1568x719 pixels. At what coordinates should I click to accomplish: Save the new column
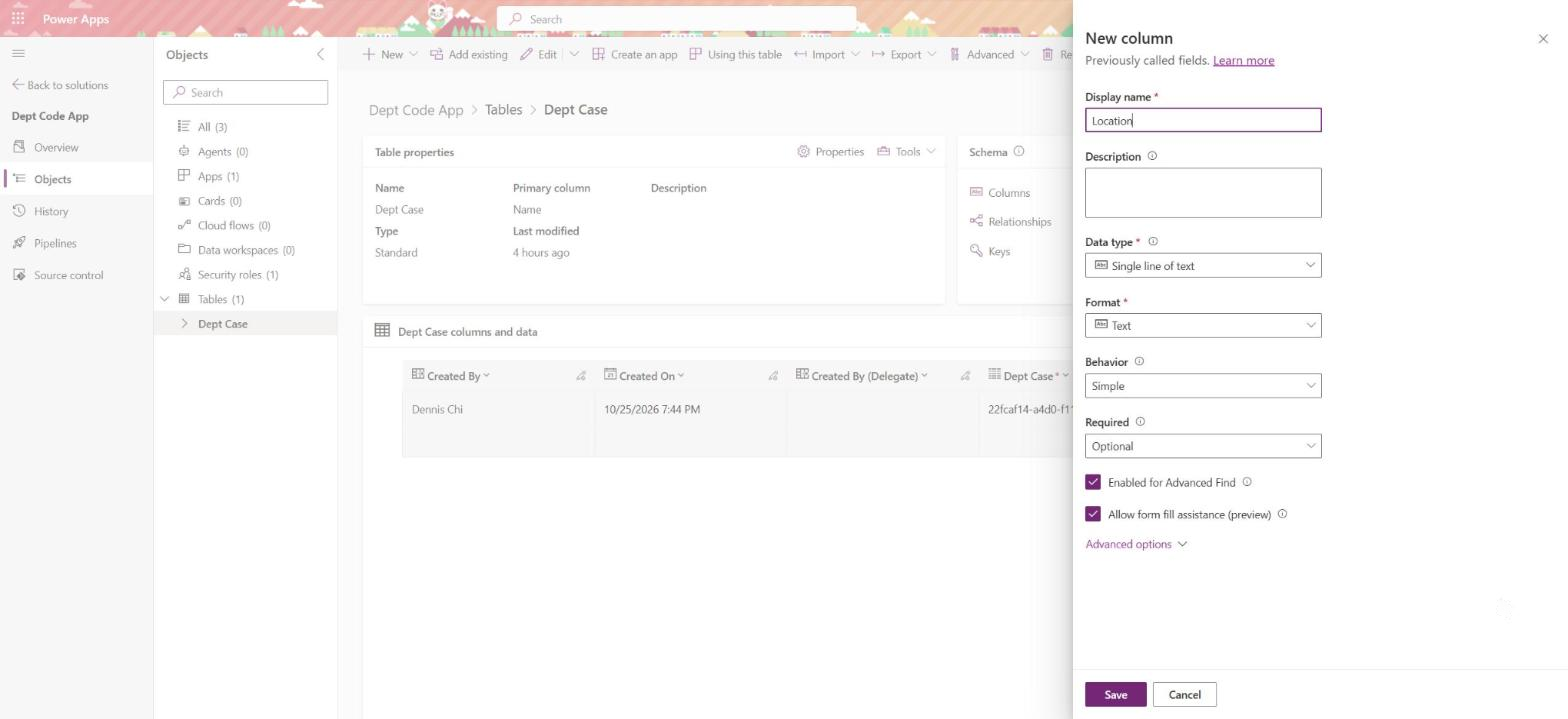click(1116, 695)
